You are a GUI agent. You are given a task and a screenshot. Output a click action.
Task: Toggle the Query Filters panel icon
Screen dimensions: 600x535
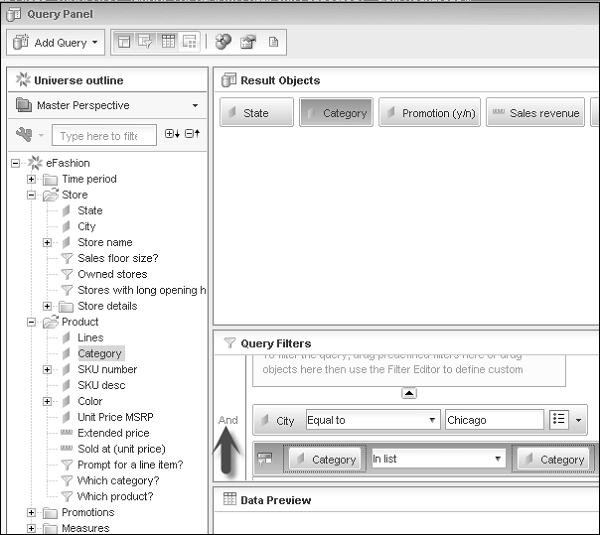point(145,42)
